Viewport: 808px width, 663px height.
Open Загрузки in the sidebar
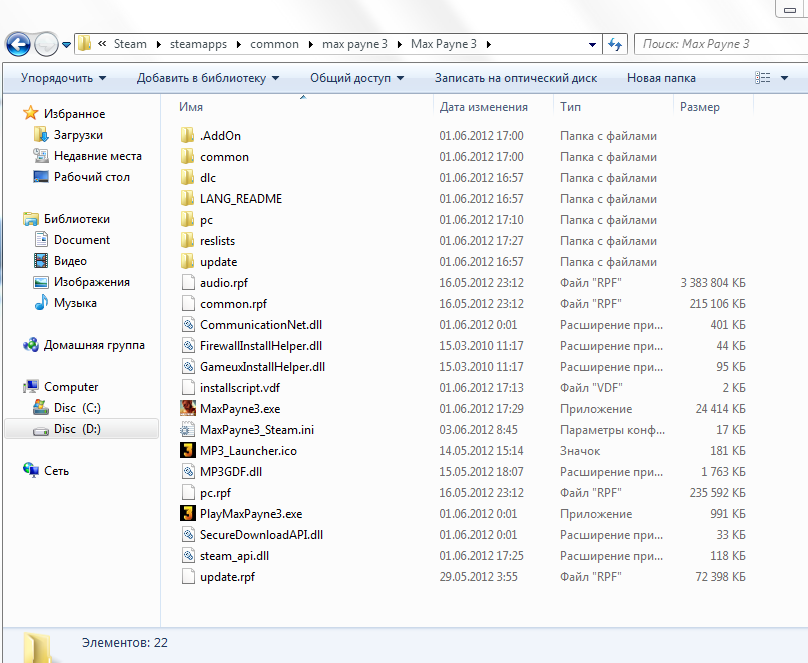[78, 135]
